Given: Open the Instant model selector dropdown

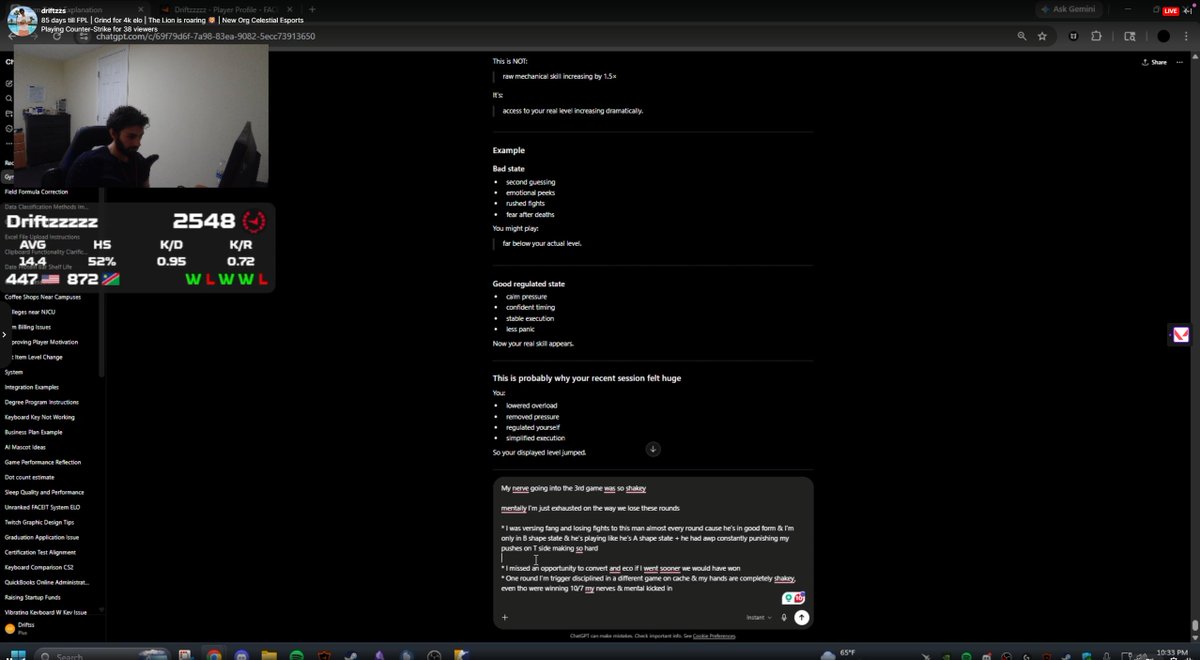Looking at the screenshot, I should [x=759, y=618].
